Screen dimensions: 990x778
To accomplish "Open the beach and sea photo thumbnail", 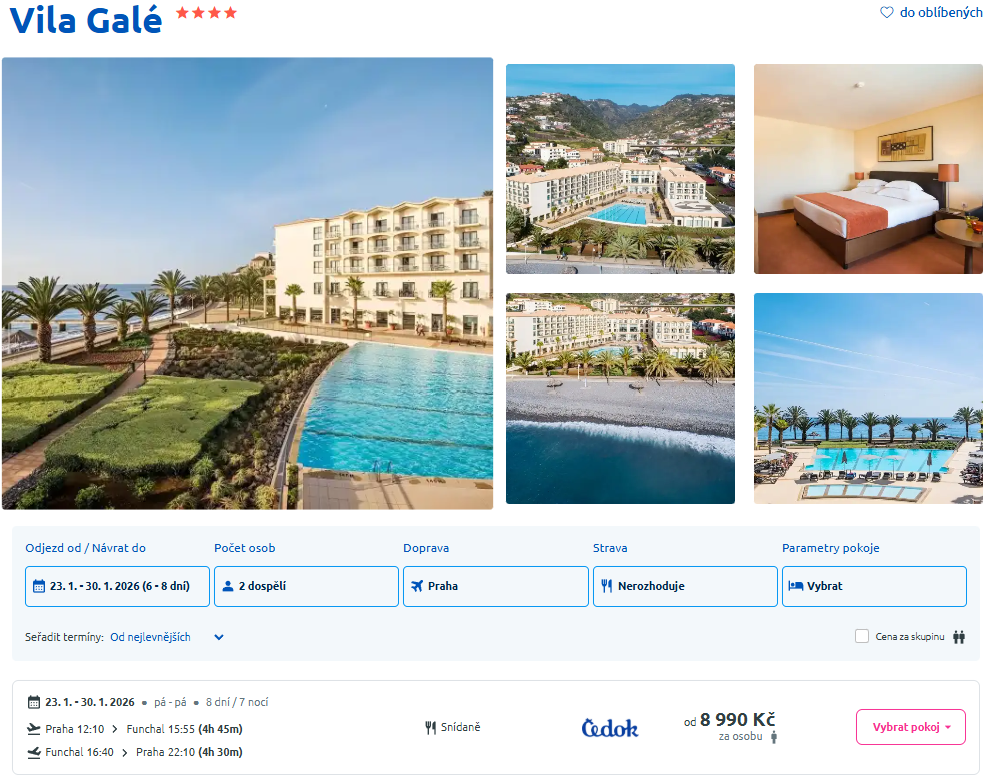I will (x=620, y=398).
